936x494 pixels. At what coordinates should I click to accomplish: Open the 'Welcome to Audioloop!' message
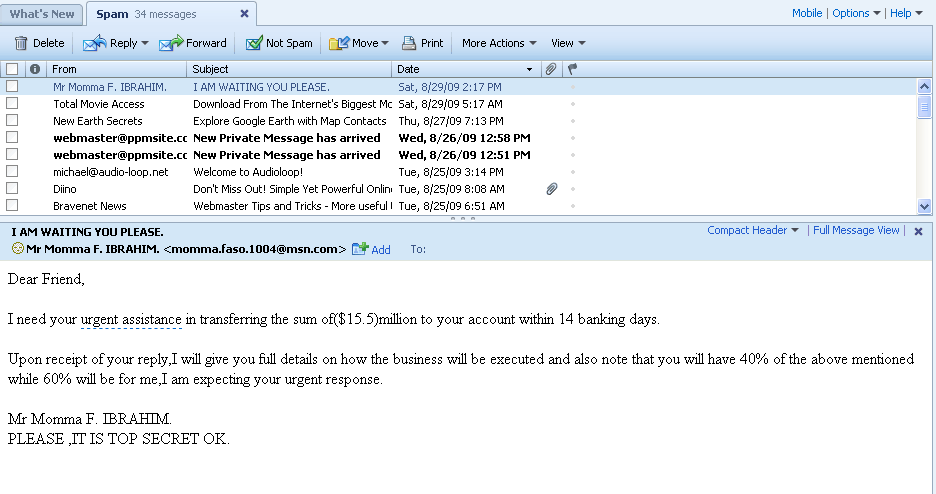tap(248, 172)
